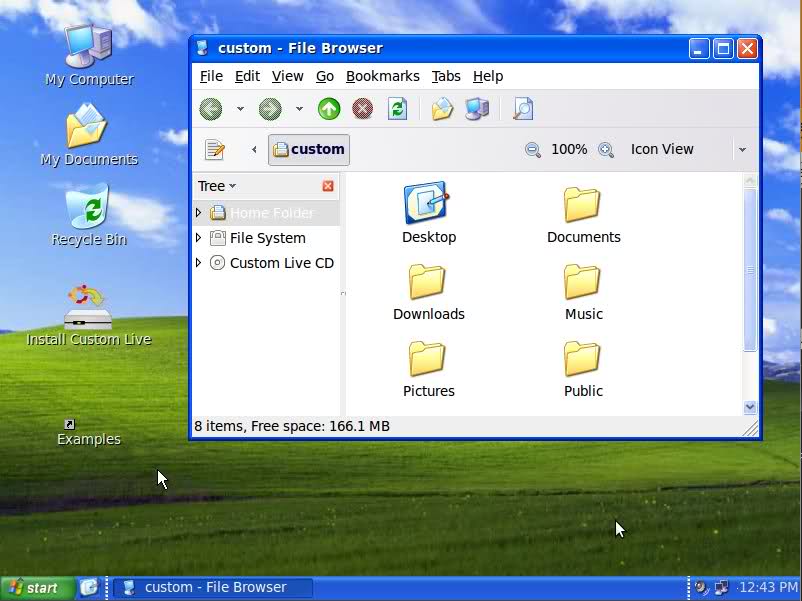Toggle the text-based location entry button
The height and width of the screenshot is (601, 802).
tap(215, 149)
